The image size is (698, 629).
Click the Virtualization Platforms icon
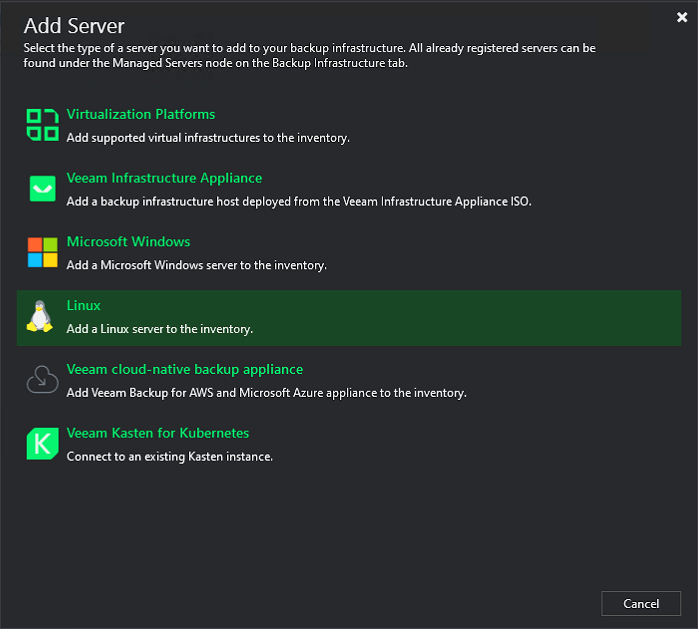(x=42, y=125)
